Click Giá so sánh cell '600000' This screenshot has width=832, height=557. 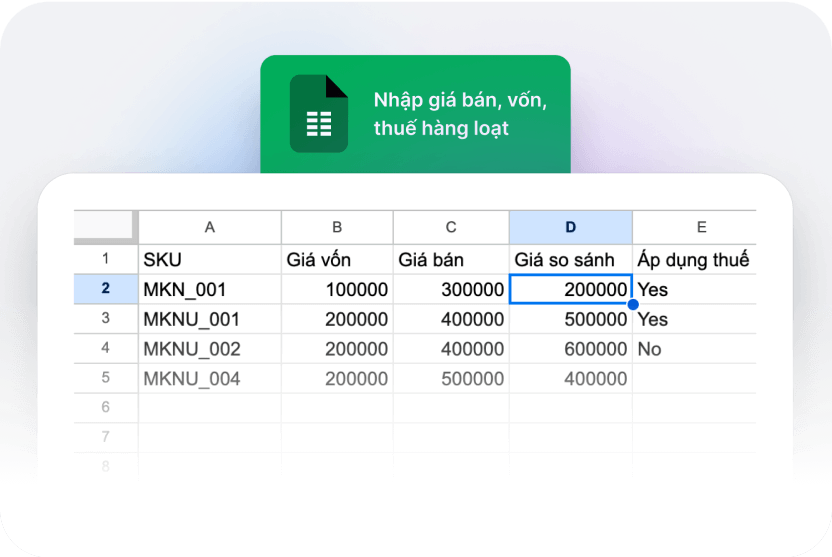tap(570, 349)
